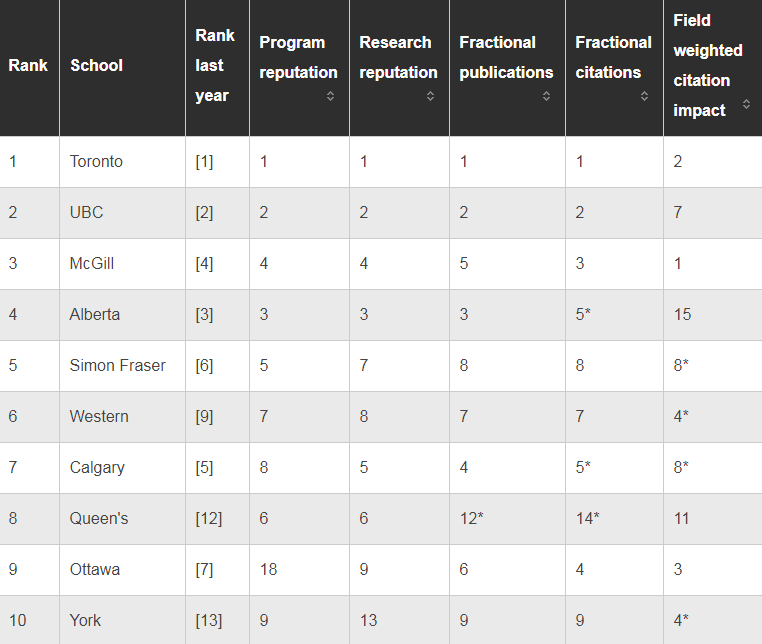Select the Queen's school cell

pos(99,518)
